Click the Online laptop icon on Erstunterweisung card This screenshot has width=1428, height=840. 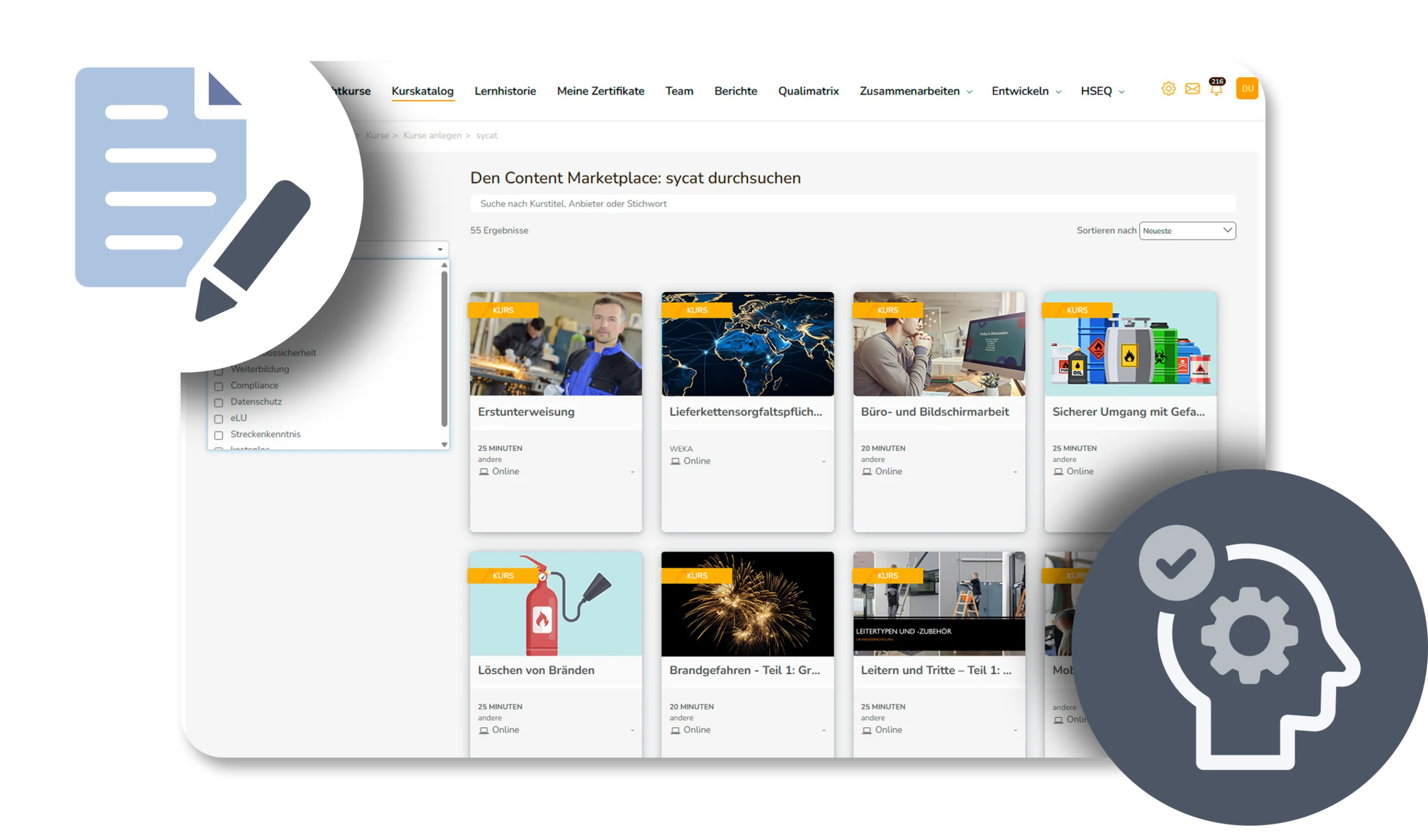(x=484, y=471)
